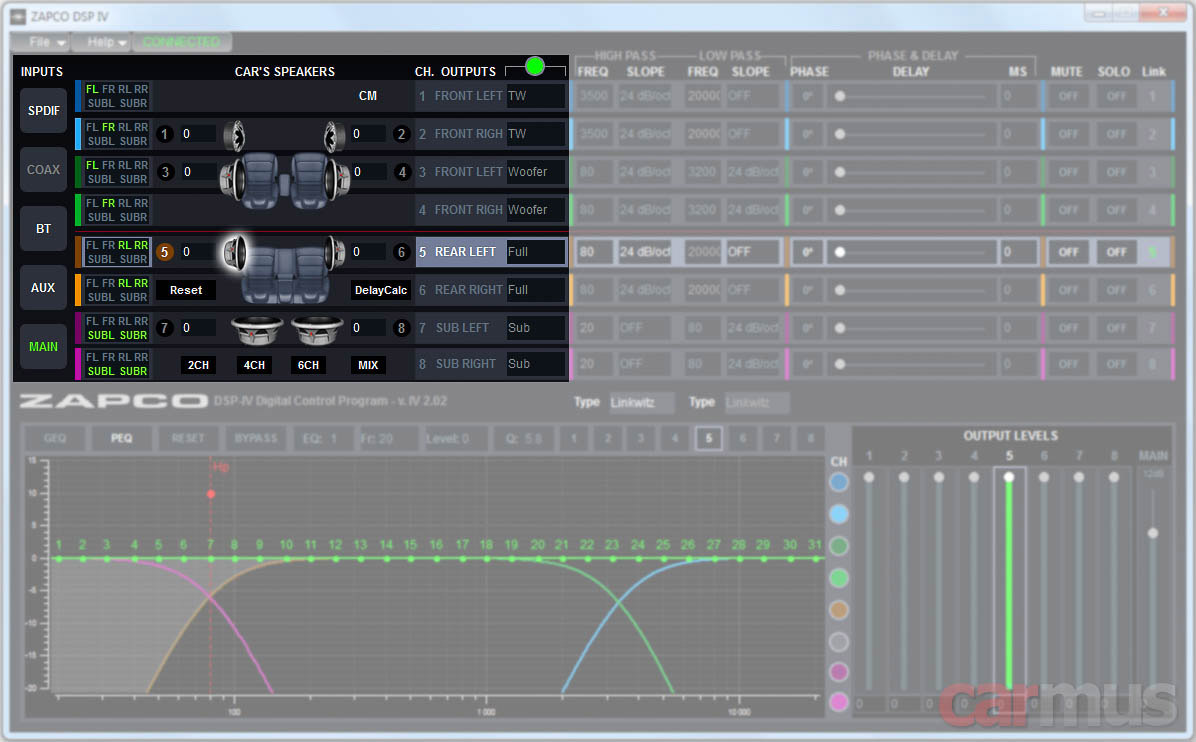Click speaker number badge 2
Screen dimensions: 1196x742
pyautogui.click(x=401, y=135)
